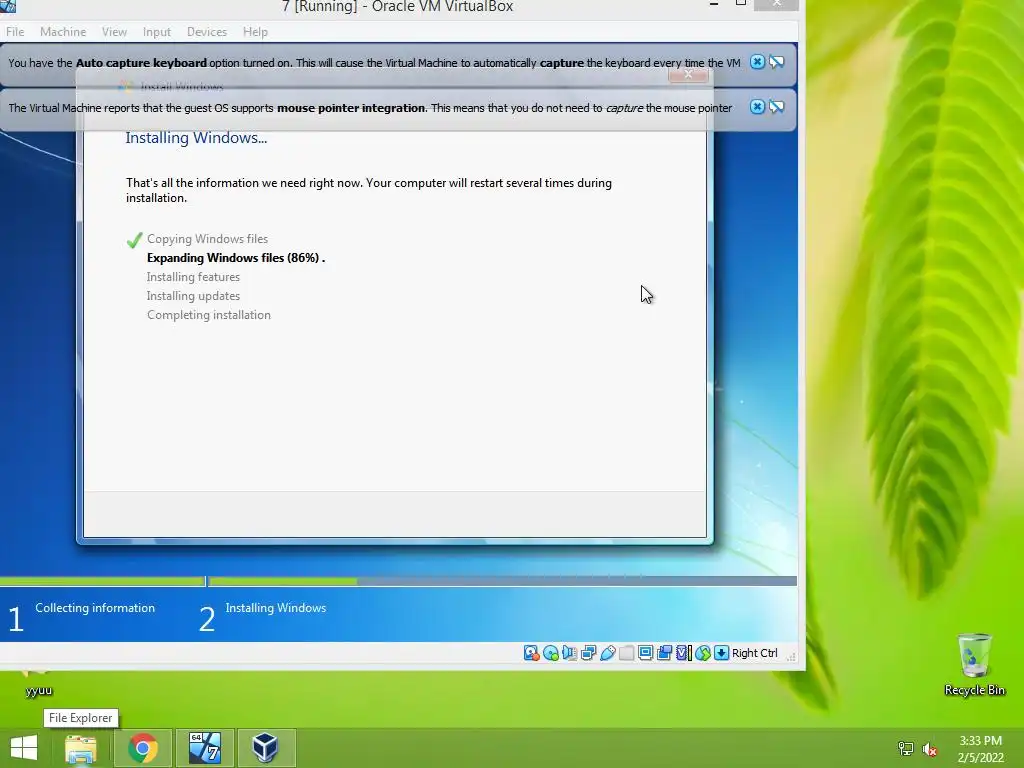Click the 'Completing installation' step text
This screenshot has width=1024, height=768.
(208, 315)
